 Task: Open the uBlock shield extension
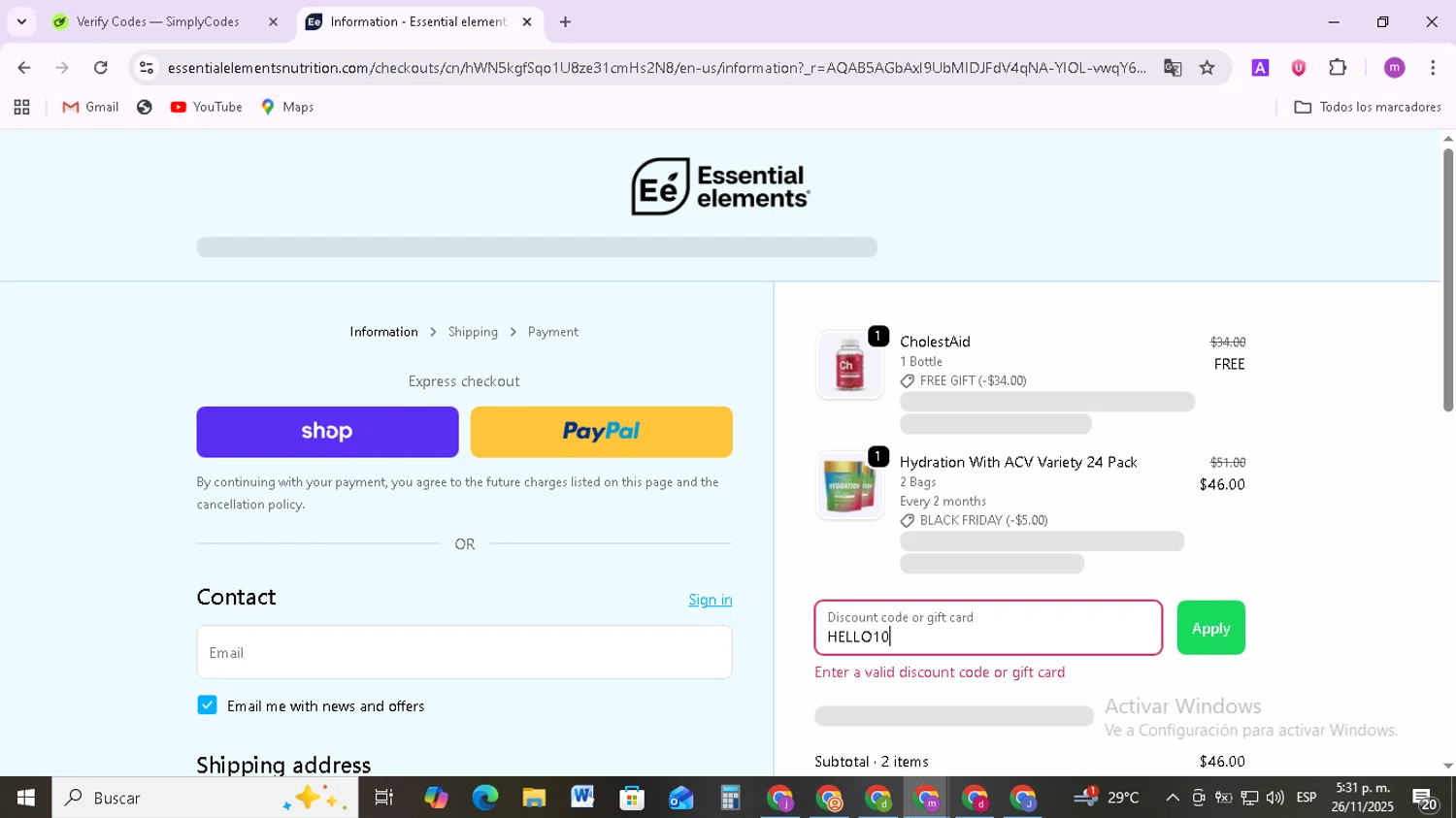pos(1299,68)
